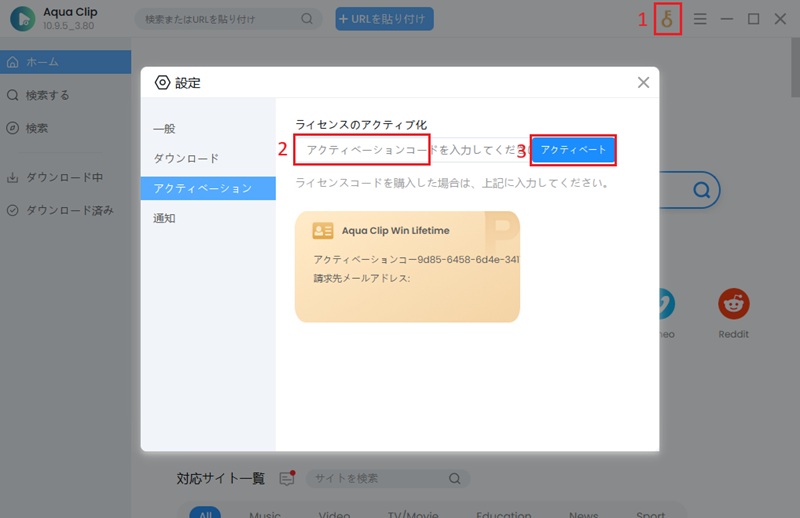Click the 請求先メールアドレス line
Viewport: 800px width, 518px height.
362,278
